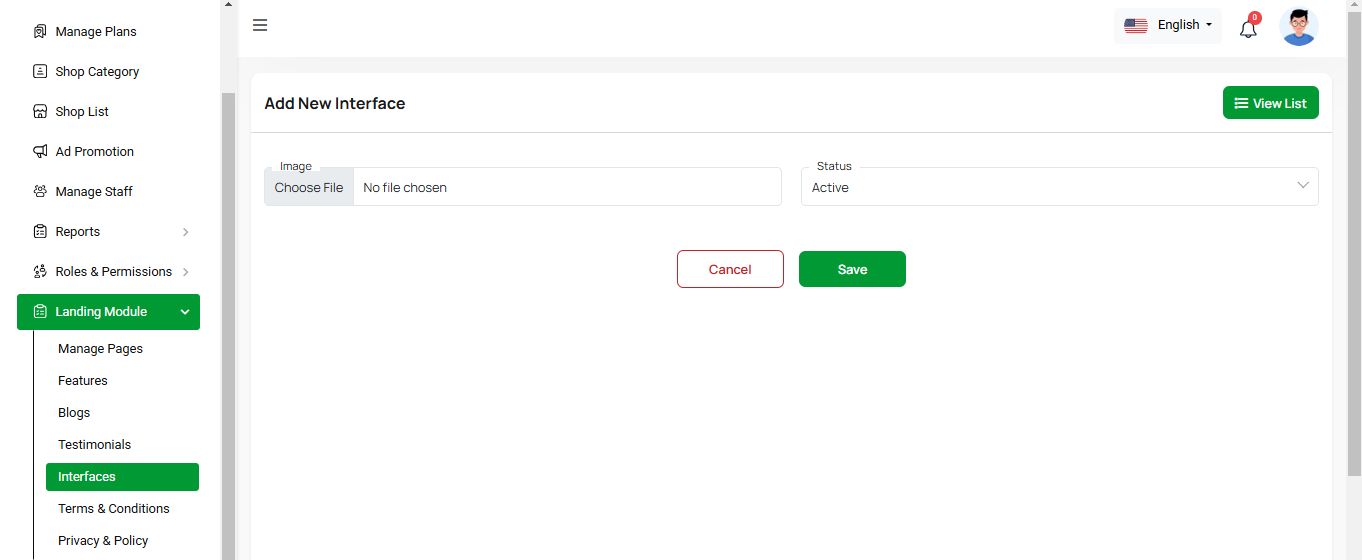The width and height of the screenshot is (1362, 560).
Task: Click the View List button
Action: [x=1270, y=103]
